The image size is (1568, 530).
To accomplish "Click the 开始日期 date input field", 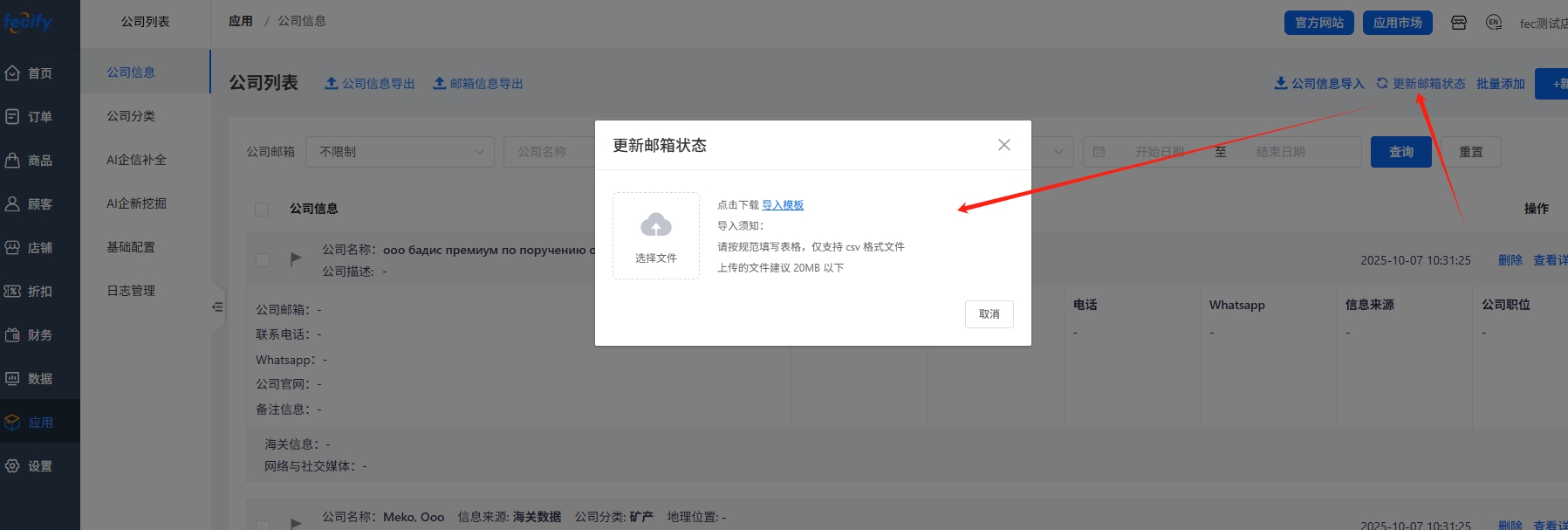I will click(1159, 152).
